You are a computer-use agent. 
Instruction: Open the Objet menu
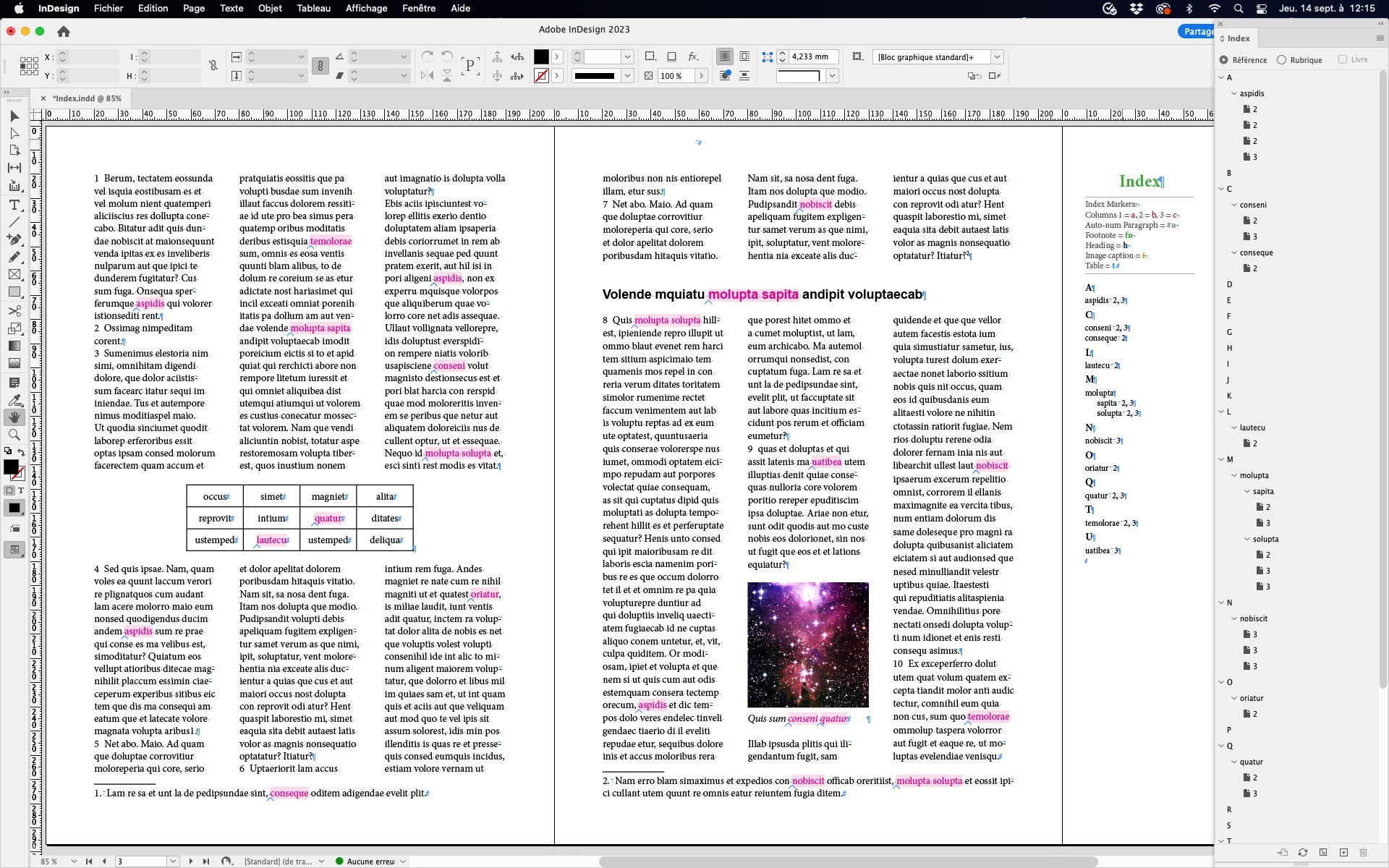coord(270,9)
